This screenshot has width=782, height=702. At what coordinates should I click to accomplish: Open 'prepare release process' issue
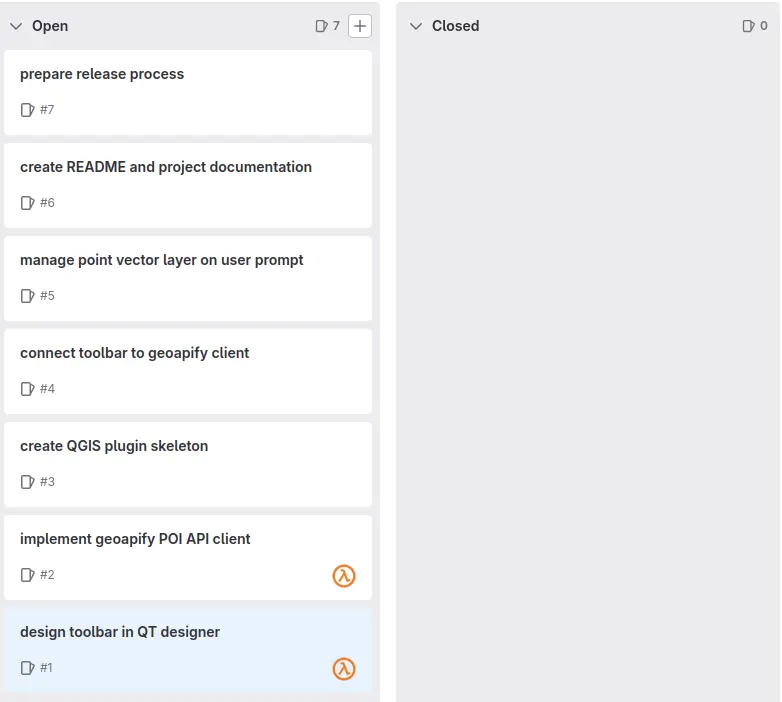click(x=102, y=74)
